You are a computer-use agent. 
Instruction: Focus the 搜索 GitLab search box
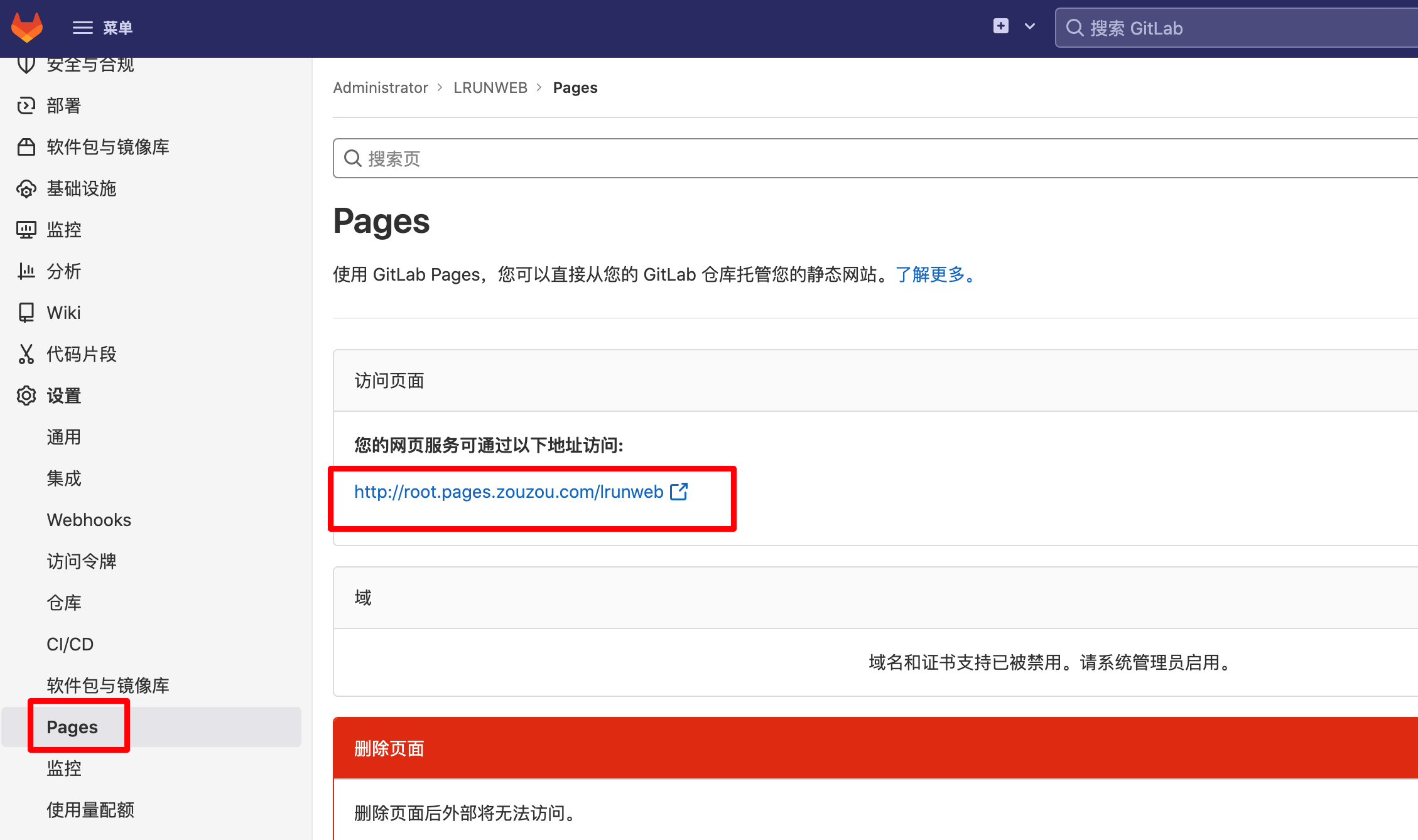[1236, 28]
